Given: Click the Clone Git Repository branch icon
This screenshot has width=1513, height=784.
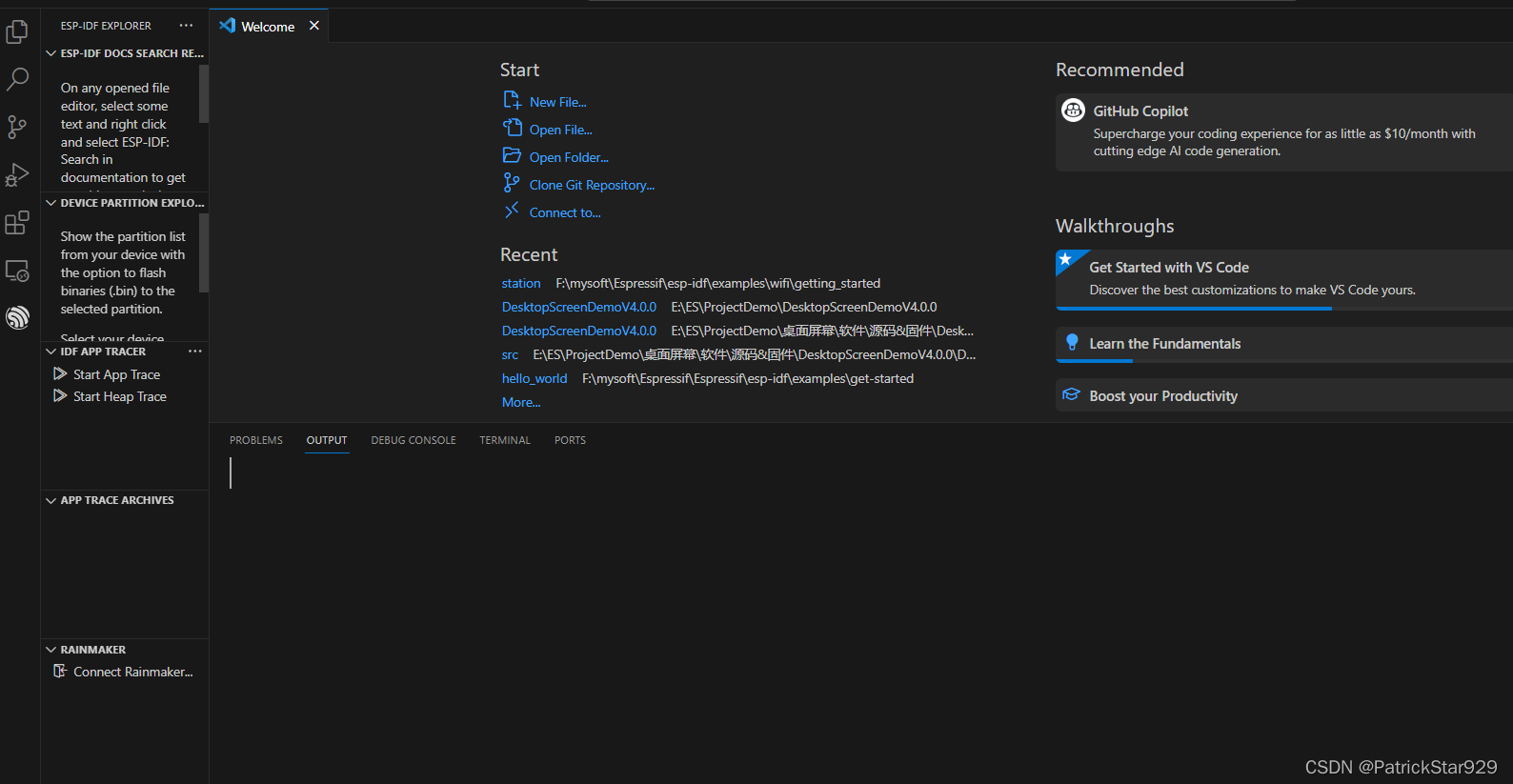Looking at the screenshot, I should point(512,183).
